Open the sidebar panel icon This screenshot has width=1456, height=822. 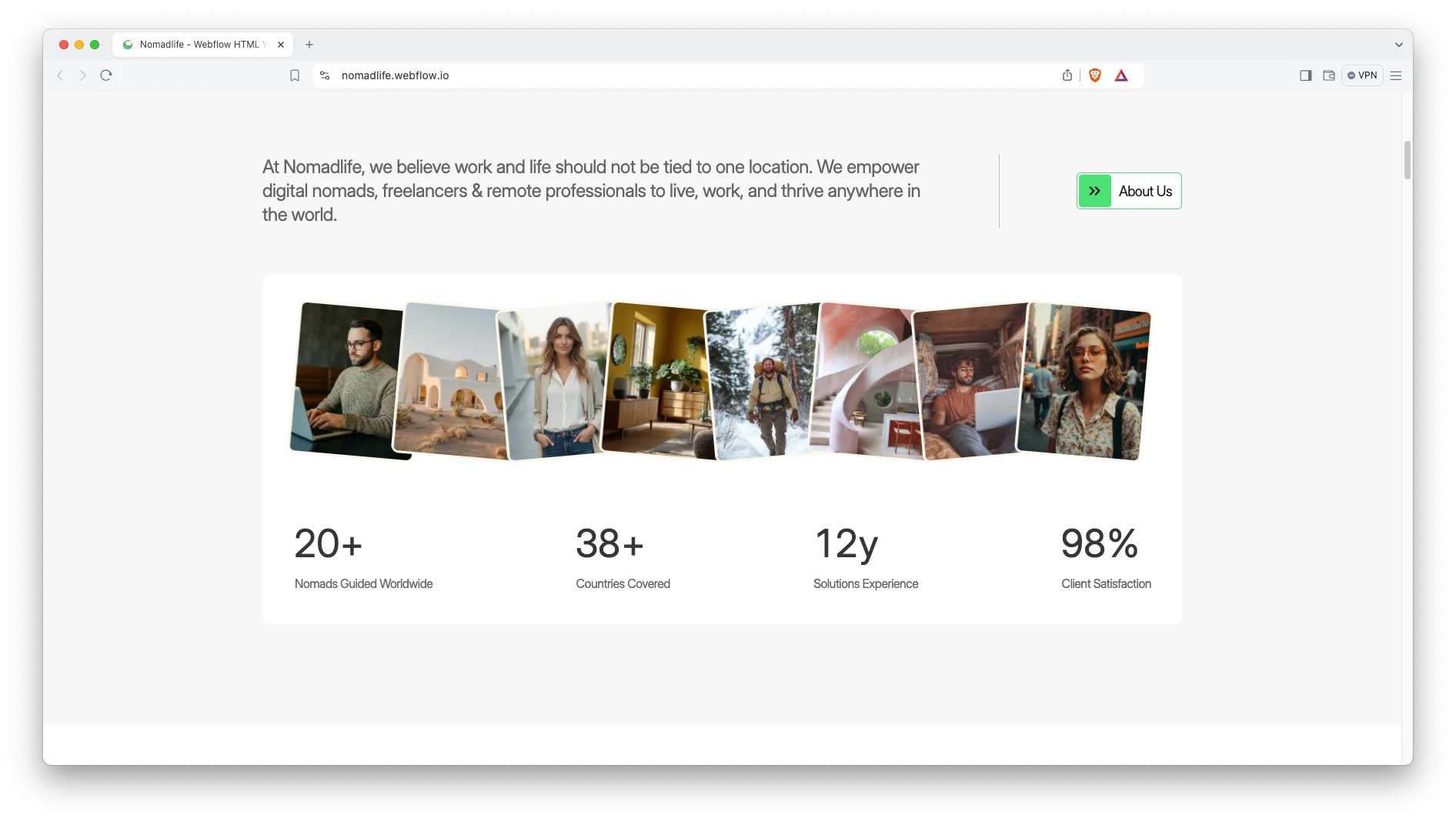[1306, 75]
